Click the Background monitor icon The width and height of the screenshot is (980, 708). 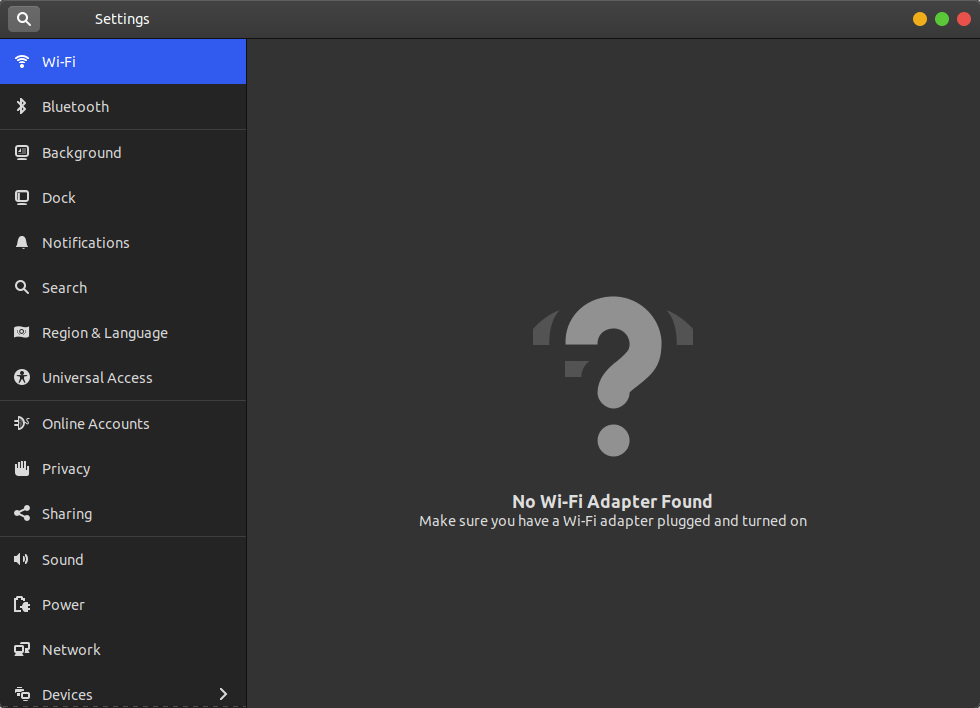click(22, 152)
